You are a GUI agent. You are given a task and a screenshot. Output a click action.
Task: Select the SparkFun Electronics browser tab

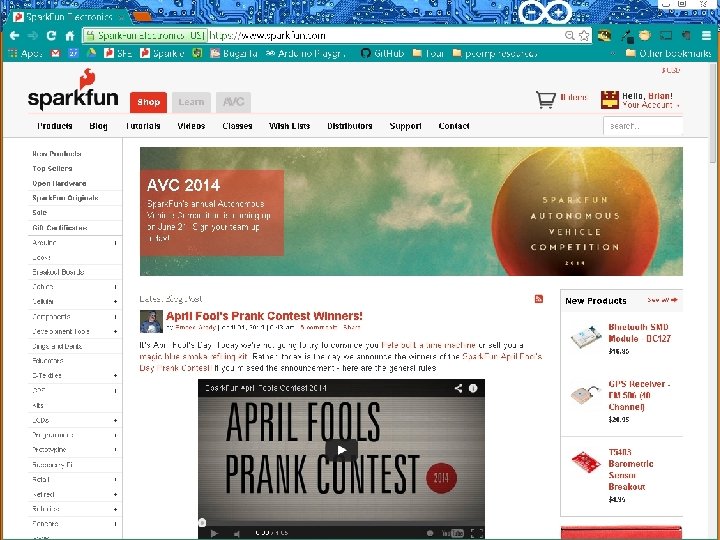coord(69,17)
